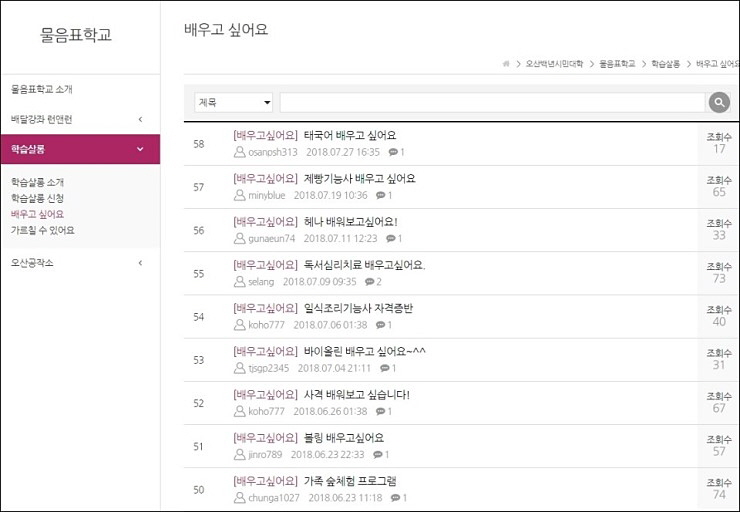Click comment bubble icon on post 55

click(x=369, y=282)
